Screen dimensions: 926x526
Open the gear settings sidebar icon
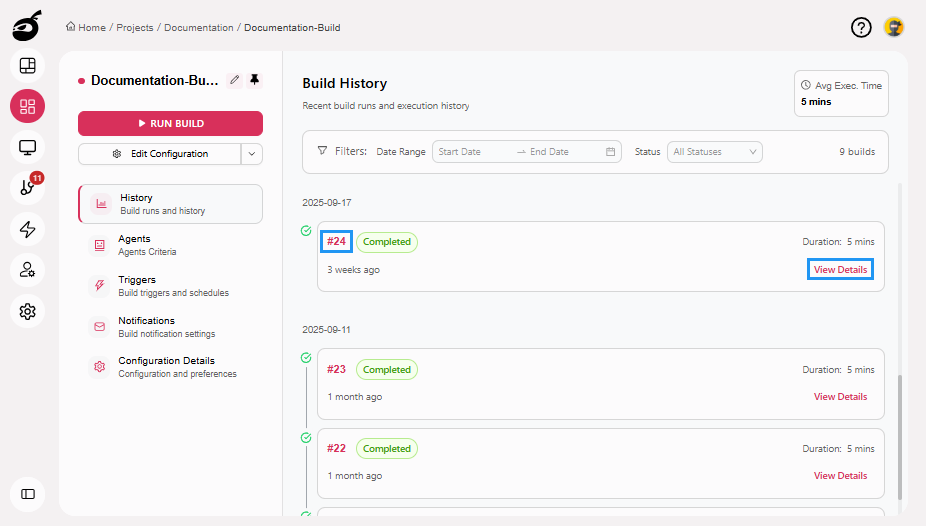(x=27, y=311)
